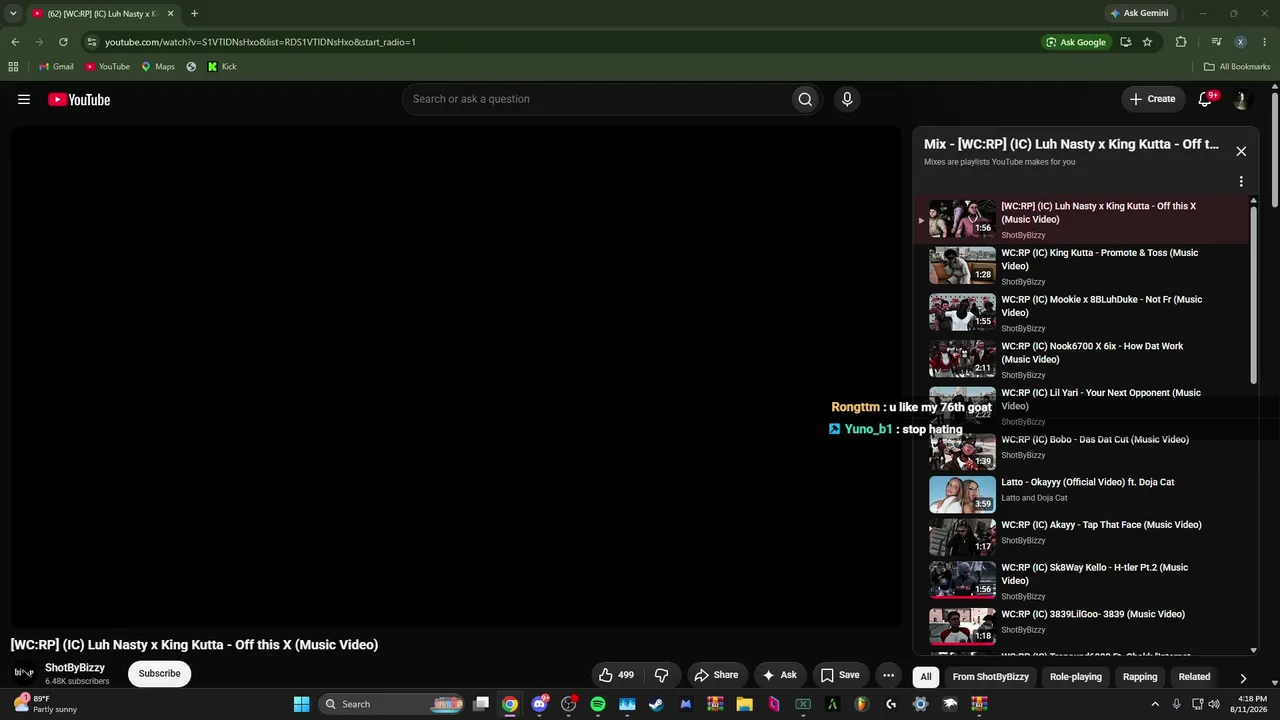Expand the Chrome tab search dropdown
This screenshot has width=1280, height=720.
pos(13,14)
